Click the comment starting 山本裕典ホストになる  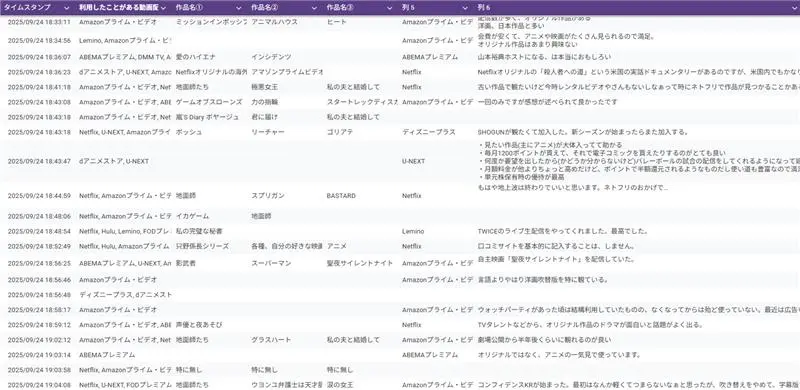[x=544, y=57]
